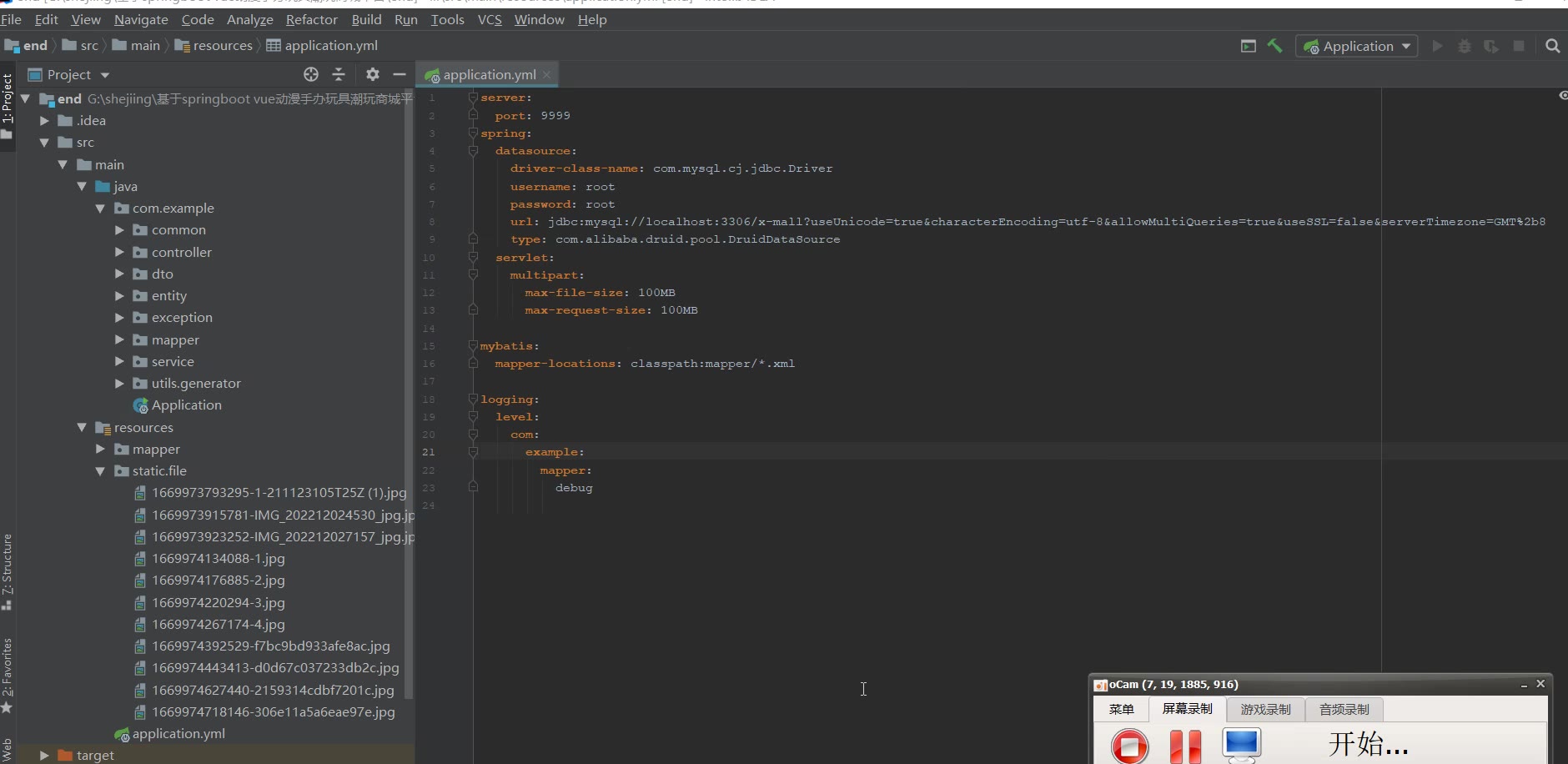Viewport: 1568px width, 764px height.
Task: Minimize the oCam window
Action: 1524,685
